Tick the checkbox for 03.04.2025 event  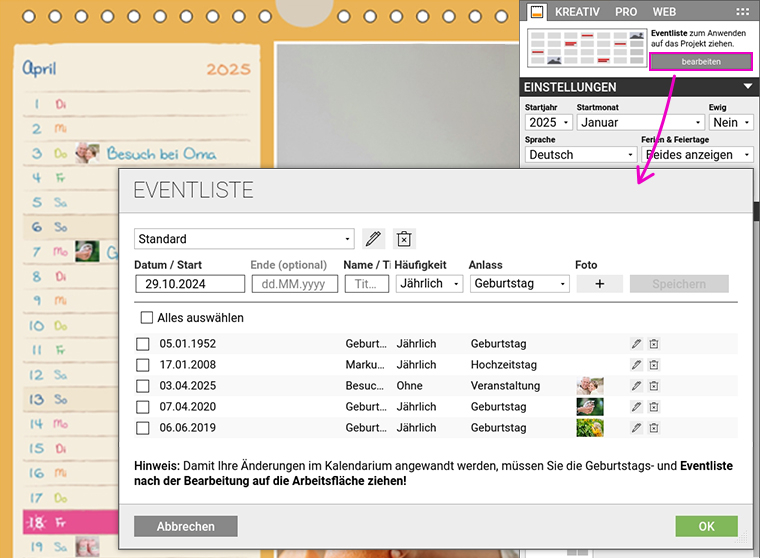[143, 386]
